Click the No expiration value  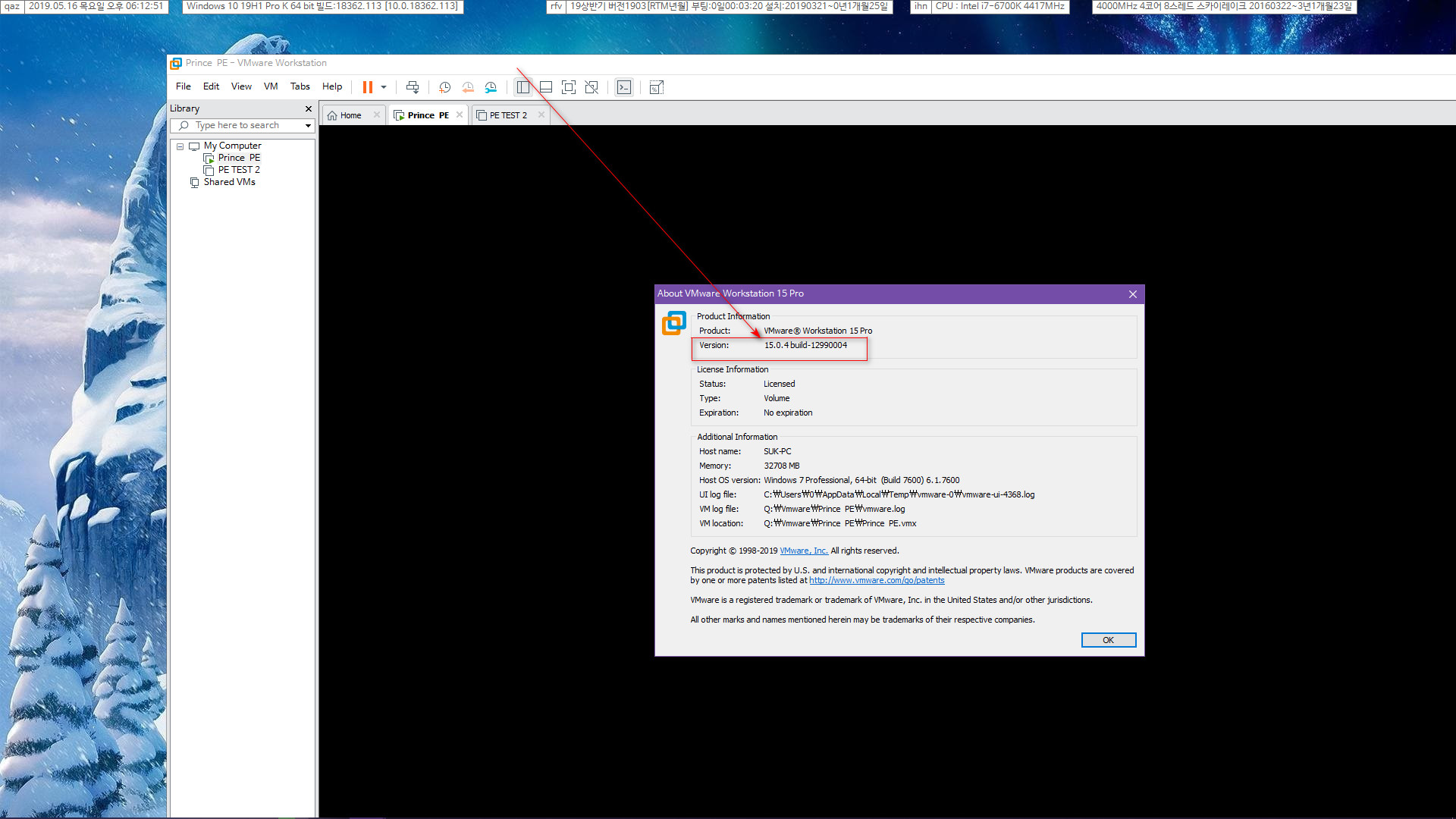(x=788, y=413)
